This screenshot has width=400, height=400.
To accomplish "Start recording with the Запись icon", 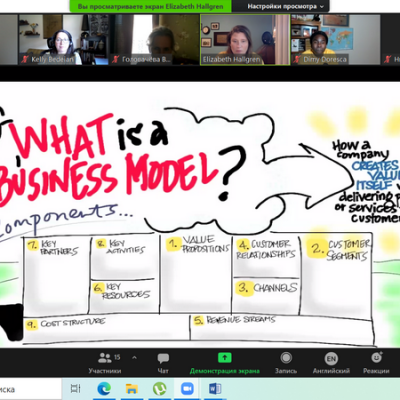I will 286,358.
